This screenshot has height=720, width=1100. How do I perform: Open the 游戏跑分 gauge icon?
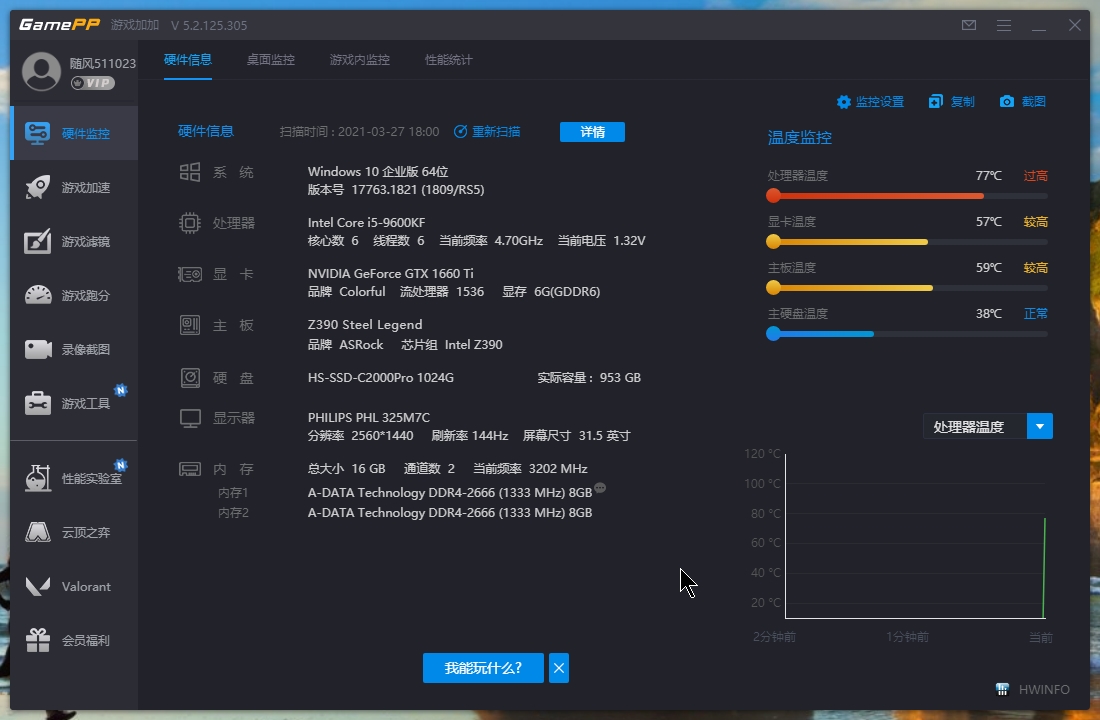[x=38, y=295]
